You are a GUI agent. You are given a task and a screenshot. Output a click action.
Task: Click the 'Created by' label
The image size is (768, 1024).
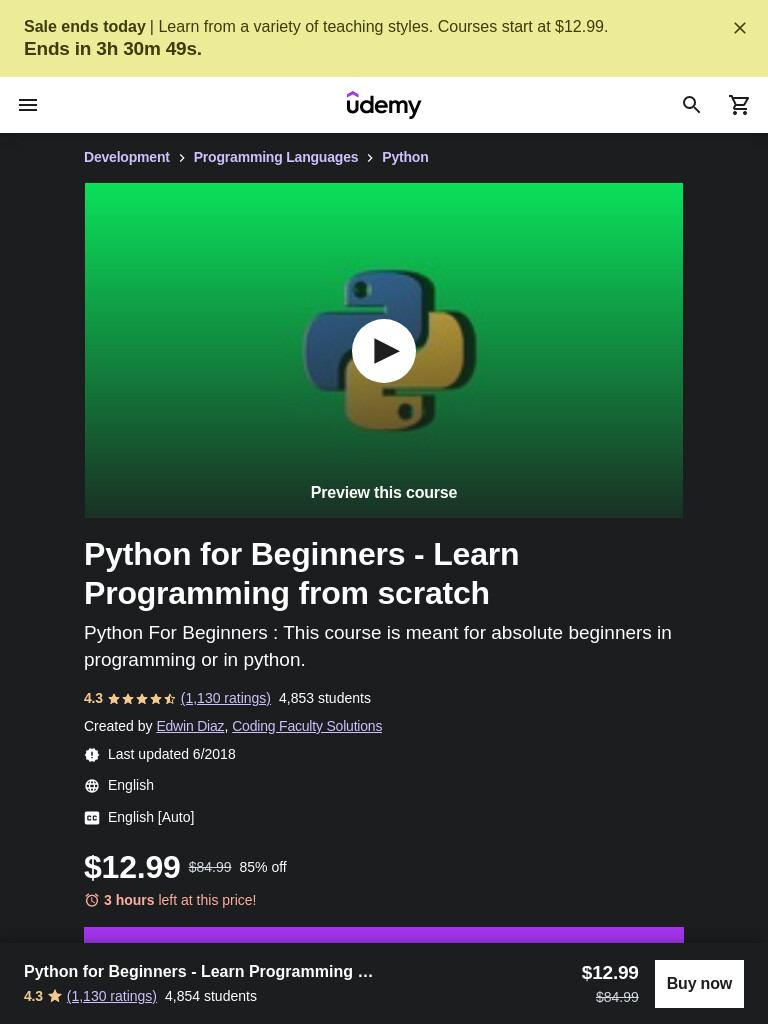pyautogui.click(x=118, y=726)
